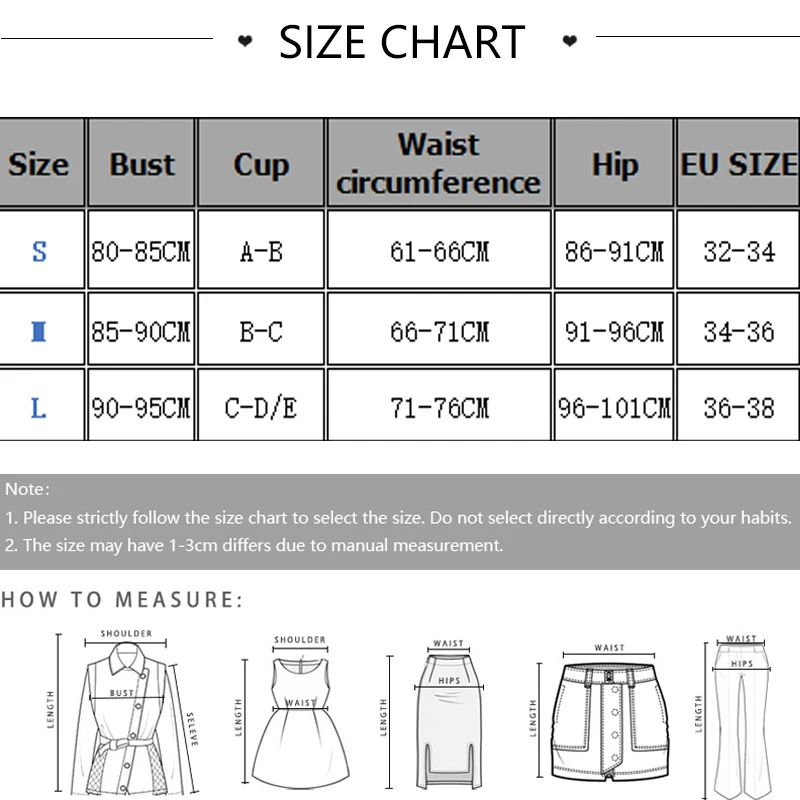The height and width of the screenshot is (800, 800).
Task: Select the 96-101CM hip cell
Action: coord(614,408)
